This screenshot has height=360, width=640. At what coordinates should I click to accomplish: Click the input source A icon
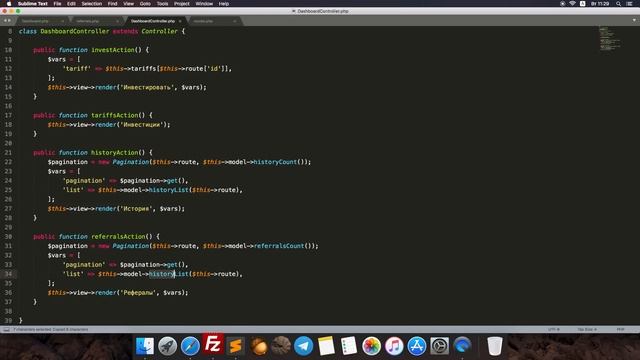click(582, 4)
